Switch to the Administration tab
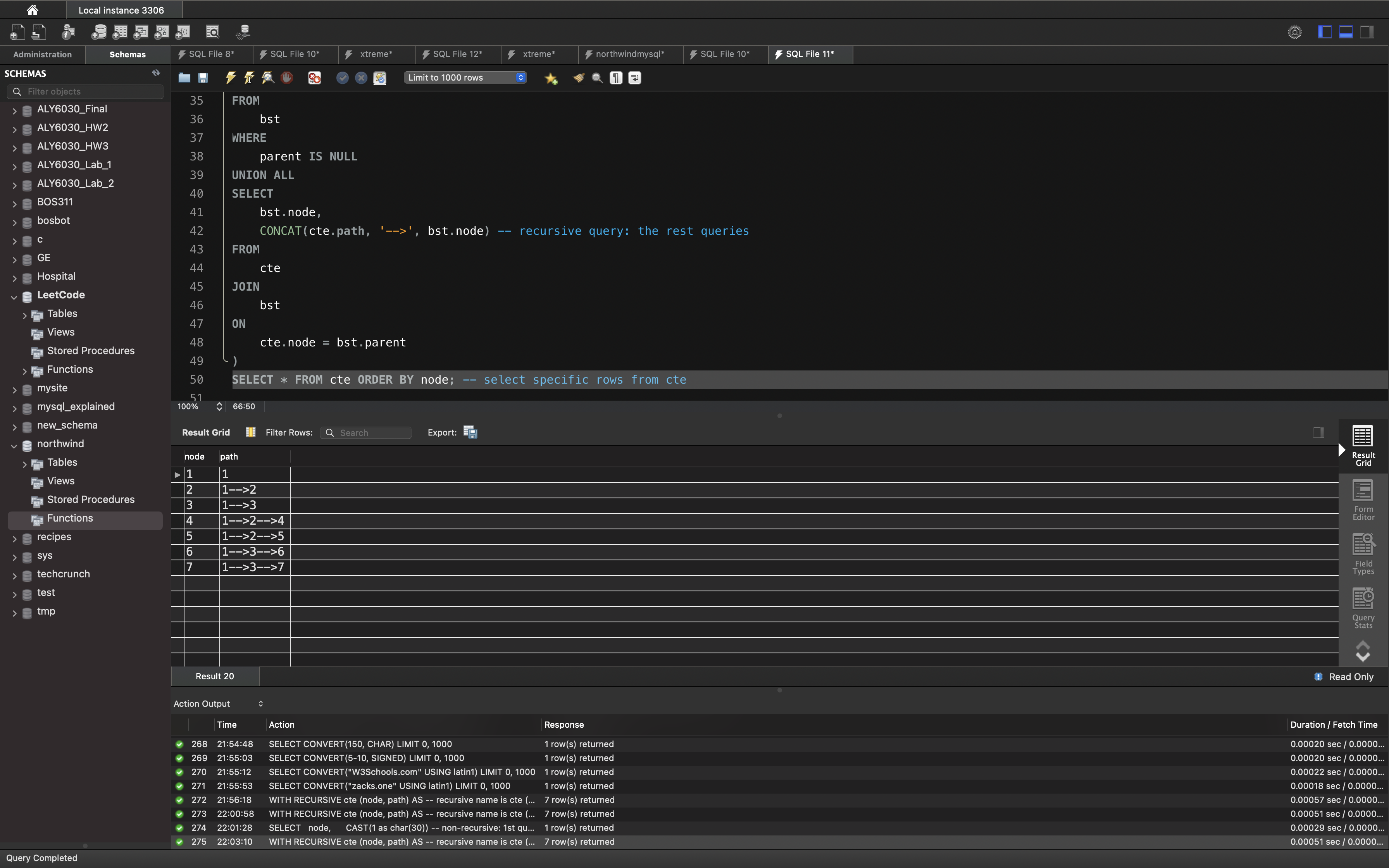This screenshot has height=868, width=1389. pyautogui.click(x=43, y=55)
